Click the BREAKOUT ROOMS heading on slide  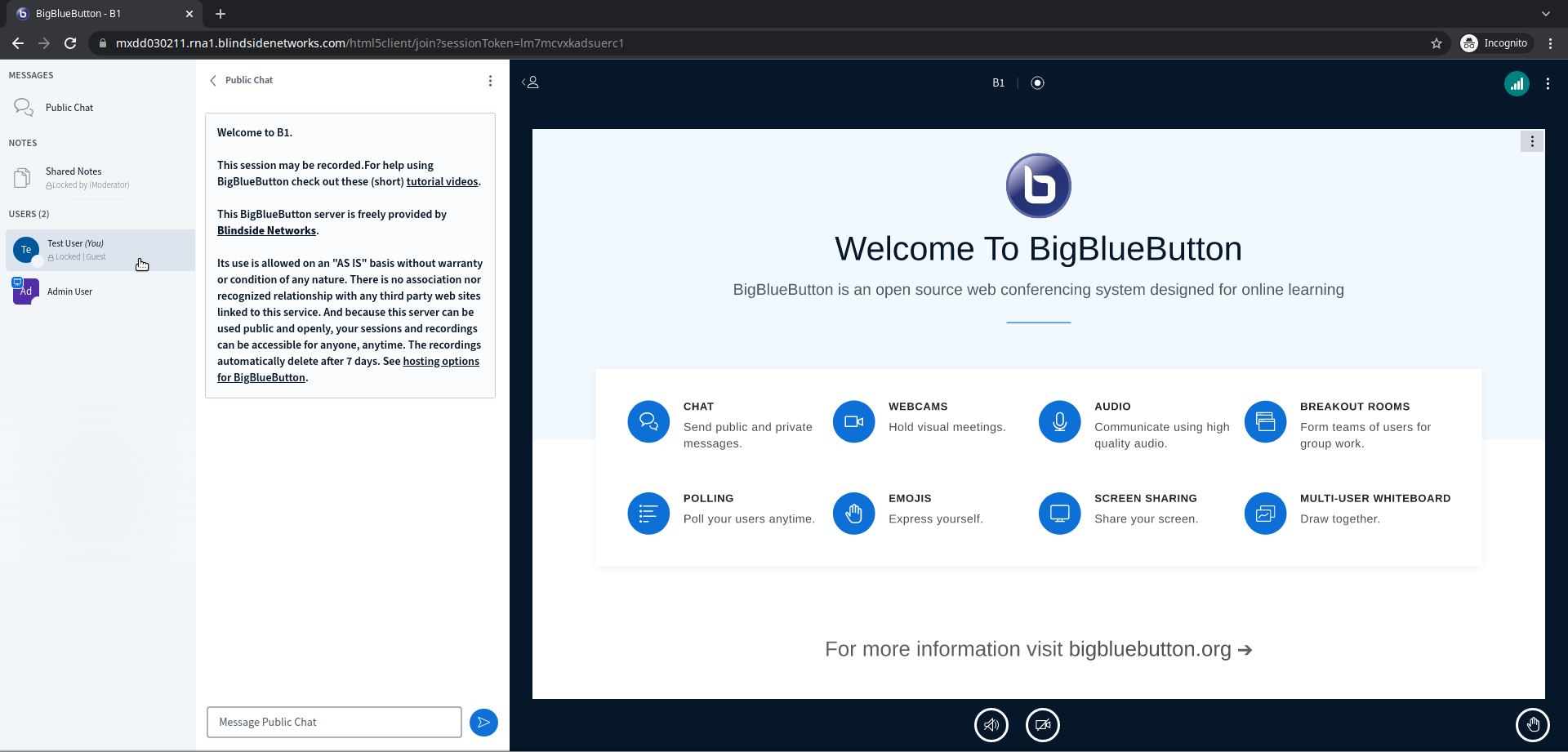click(1355, 407)
